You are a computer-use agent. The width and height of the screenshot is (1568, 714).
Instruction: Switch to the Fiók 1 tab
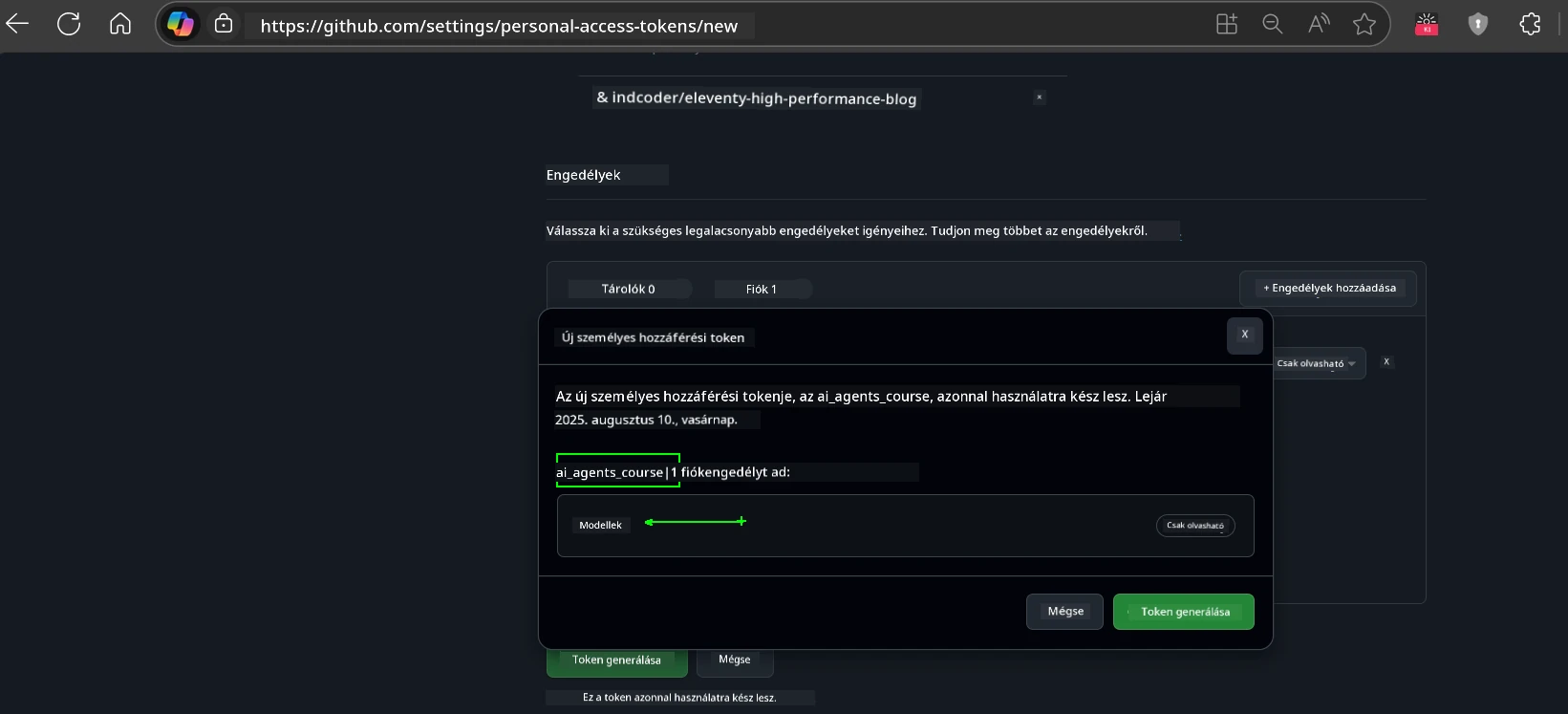[762, 289]
